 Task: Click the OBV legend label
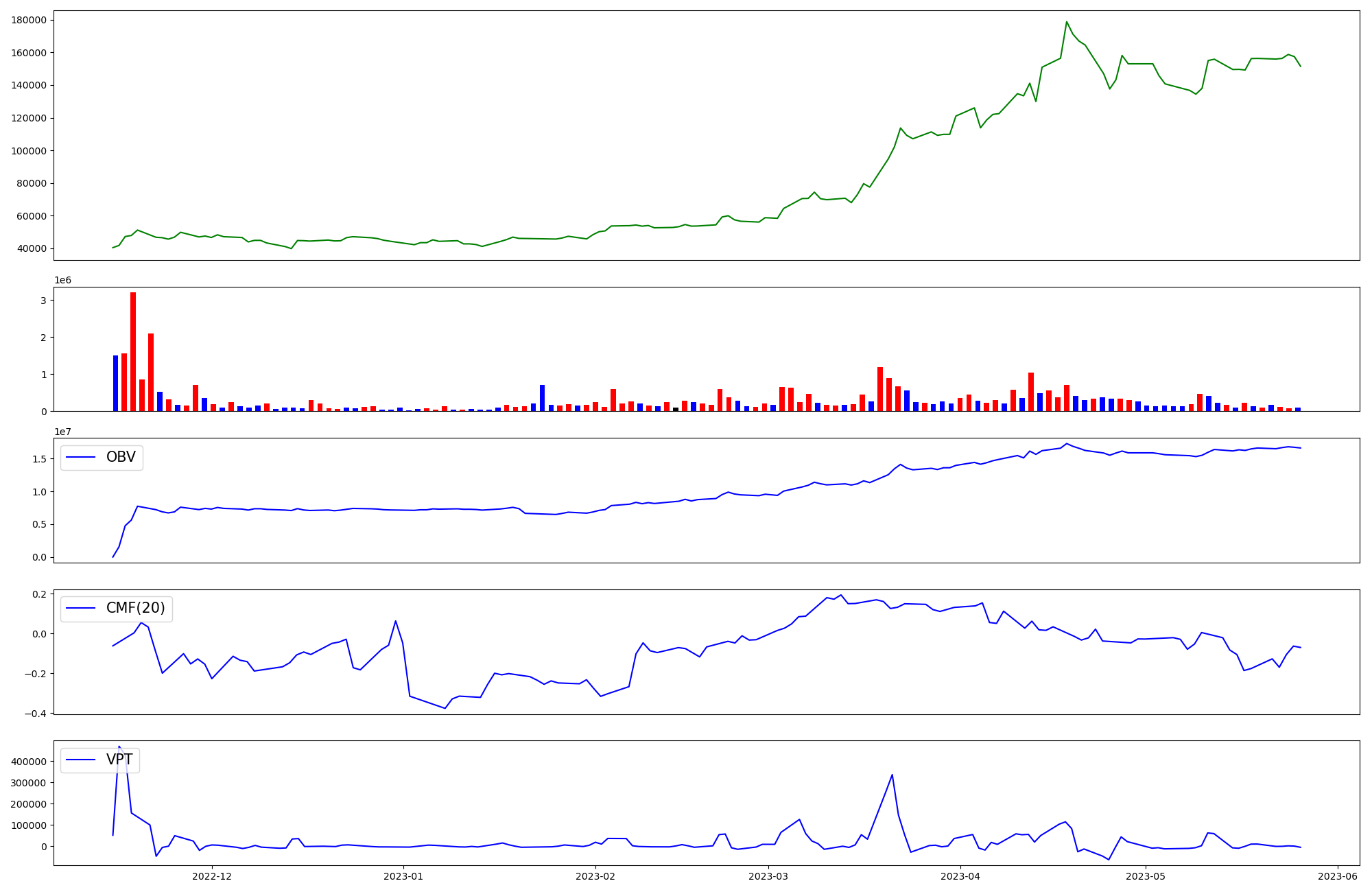tap(121, 457)
